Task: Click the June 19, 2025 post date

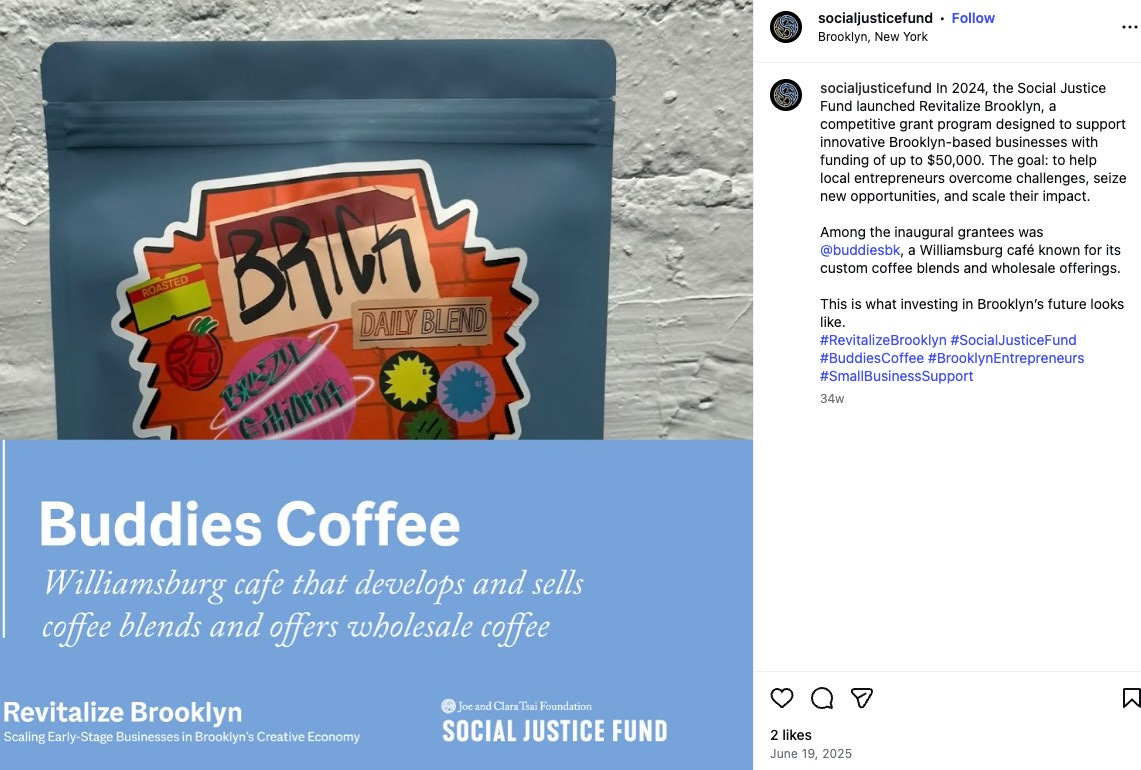Action: (811, 754)
